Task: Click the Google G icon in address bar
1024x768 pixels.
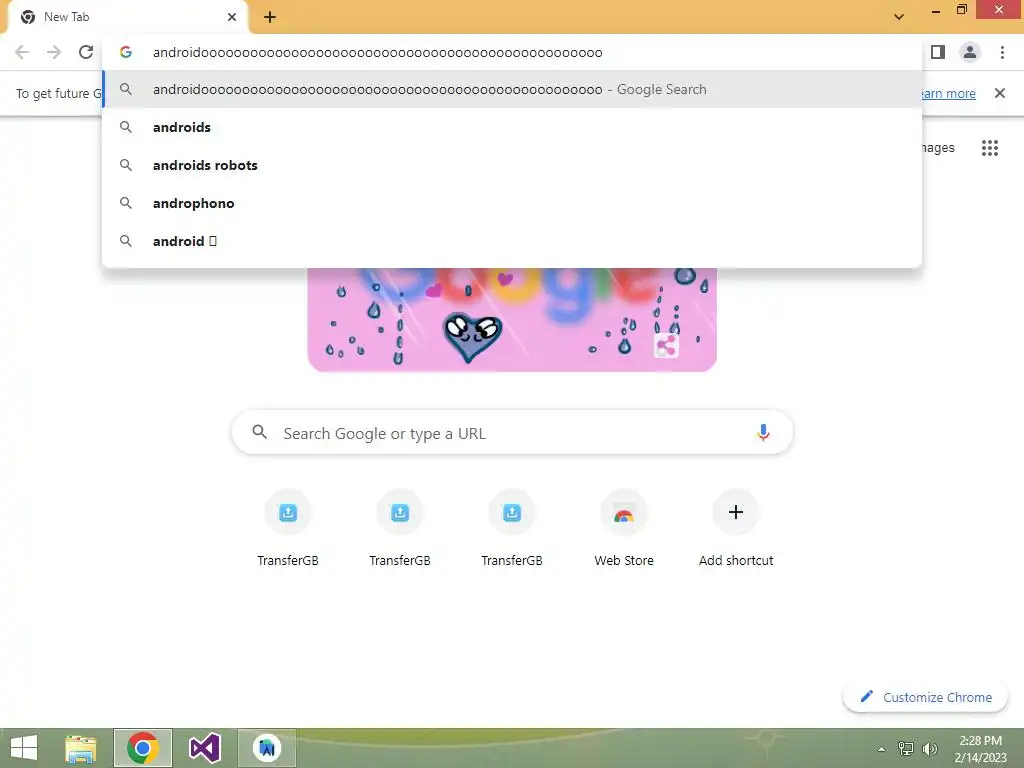Action: click(x=126, y=52)
